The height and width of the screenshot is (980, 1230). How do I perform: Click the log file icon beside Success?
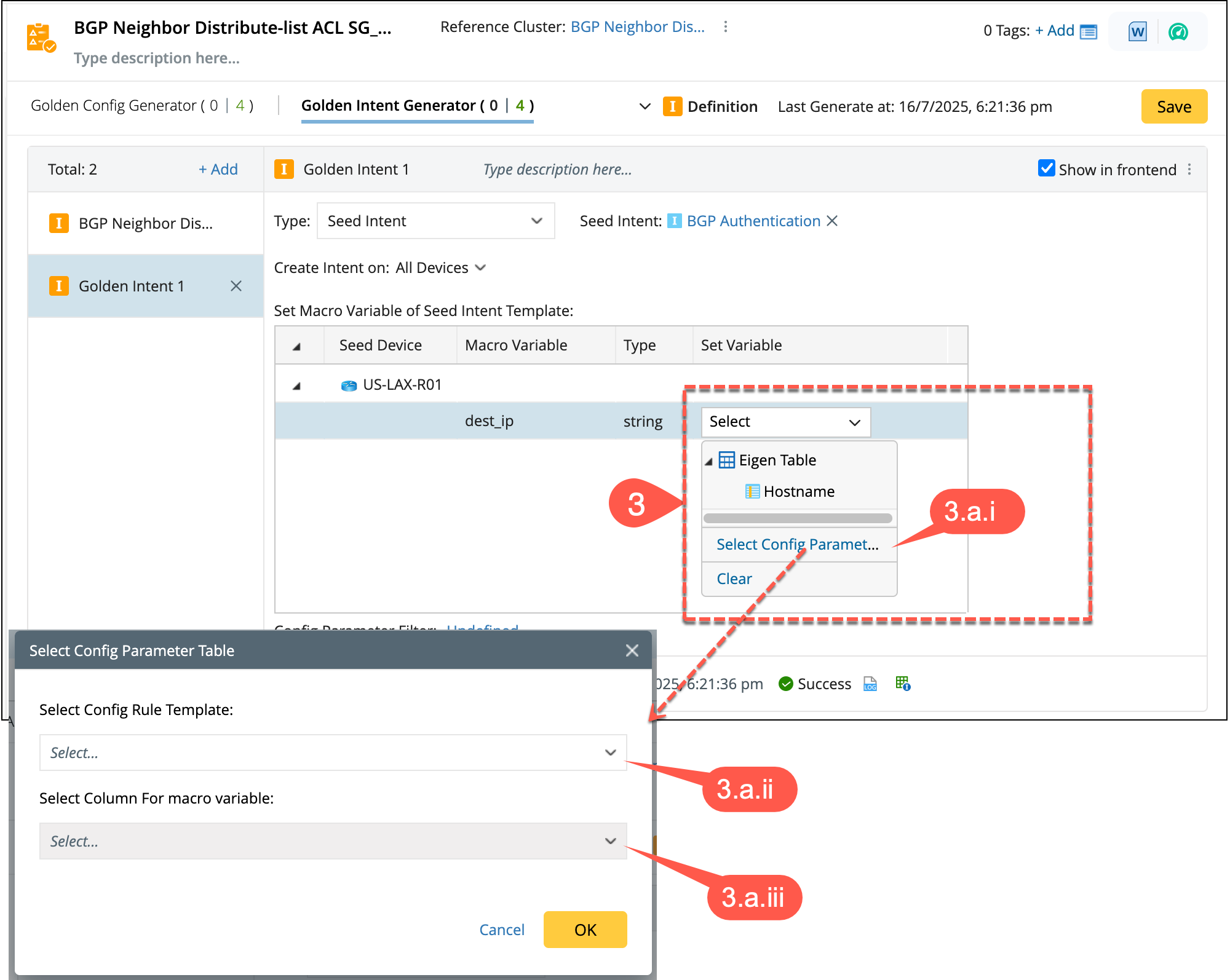click(x=870, y=684)
